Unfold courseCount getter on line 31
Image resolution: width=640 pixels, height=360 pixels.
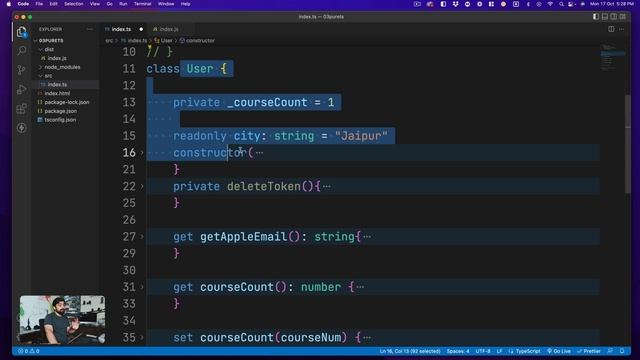click(142, 287)
